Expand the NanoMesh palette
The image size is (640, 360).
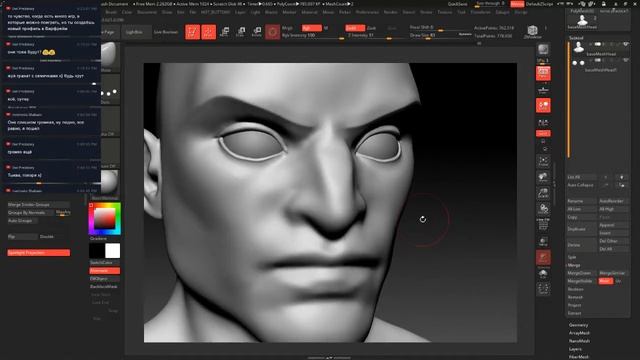click(x=579, y=341)
